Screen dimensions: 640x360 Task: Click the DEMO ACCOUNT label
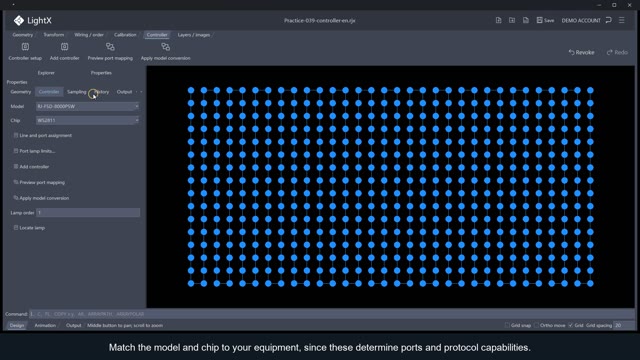[x=581, y=20]
